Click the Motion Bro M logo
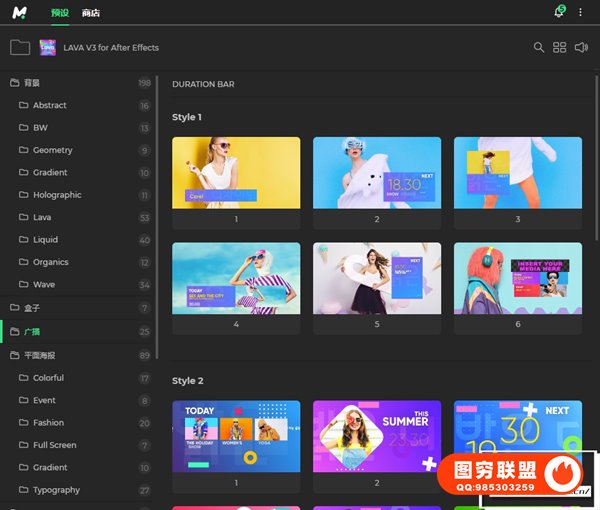The image size is (600, 510). click(19, 12)
